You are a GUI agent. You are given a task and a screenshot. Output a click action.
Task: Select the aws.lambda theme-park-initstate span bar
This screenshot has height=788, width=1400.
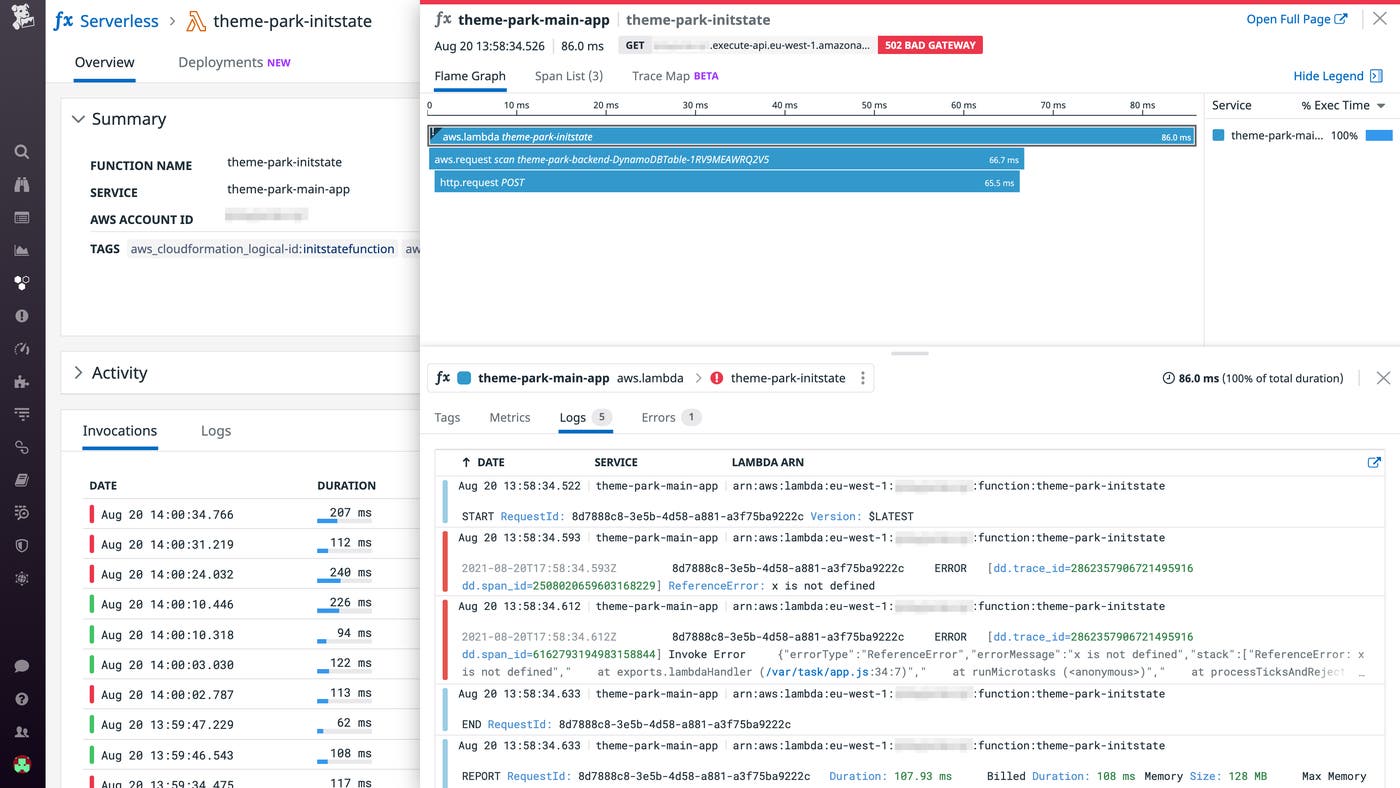coord(812,137)
